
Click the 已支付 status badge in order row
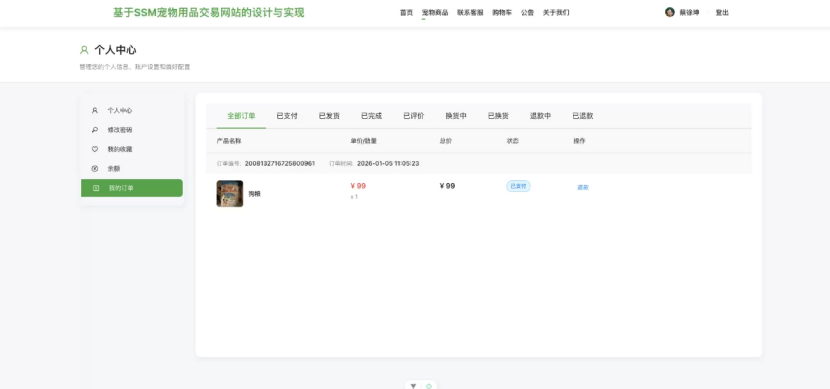click(x=518, y=186)
